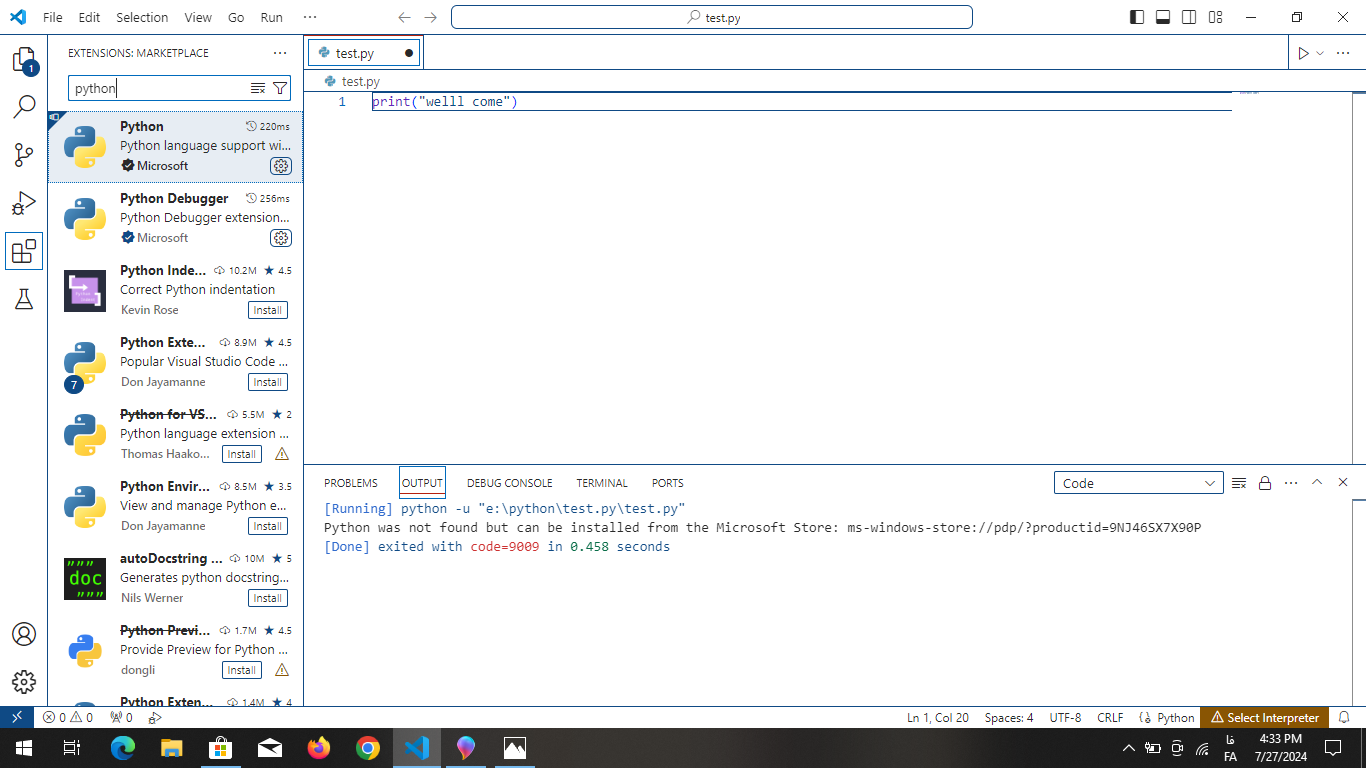The height and width of the screenshot is (768, 1366).
Task: Toggle Output auto scrolling lock
Action: (1265, 483)
